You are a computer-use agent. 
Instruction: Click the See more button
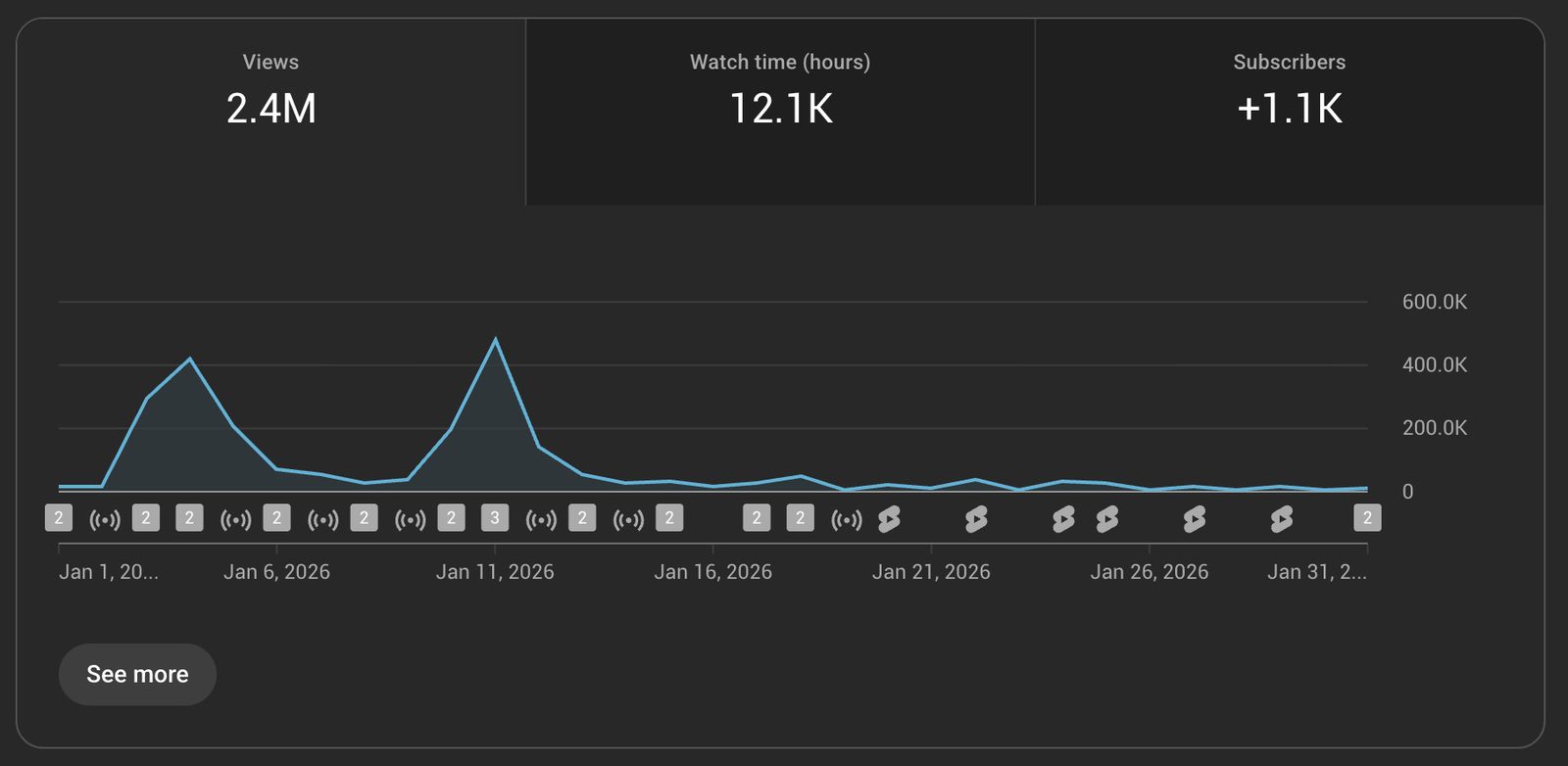pos(137,674)
